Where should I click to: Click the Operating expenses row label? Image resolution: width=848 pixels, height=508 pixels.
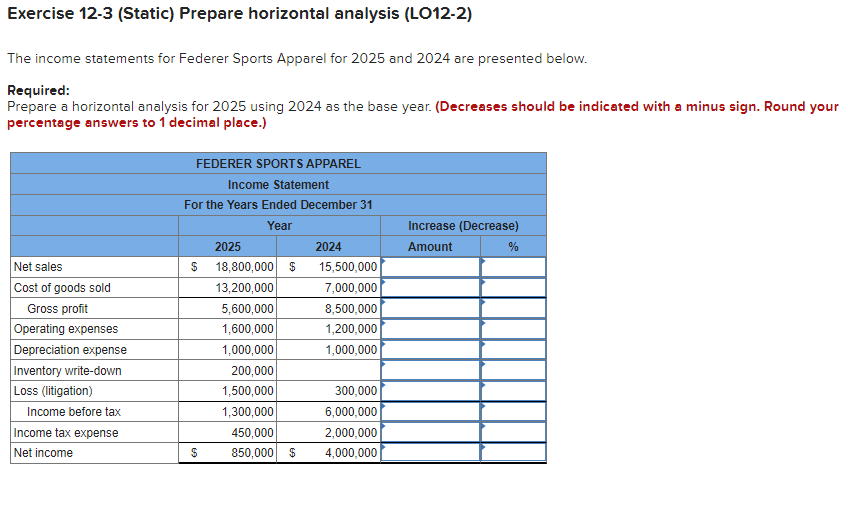pyautogui.click(x=66, y=329)
